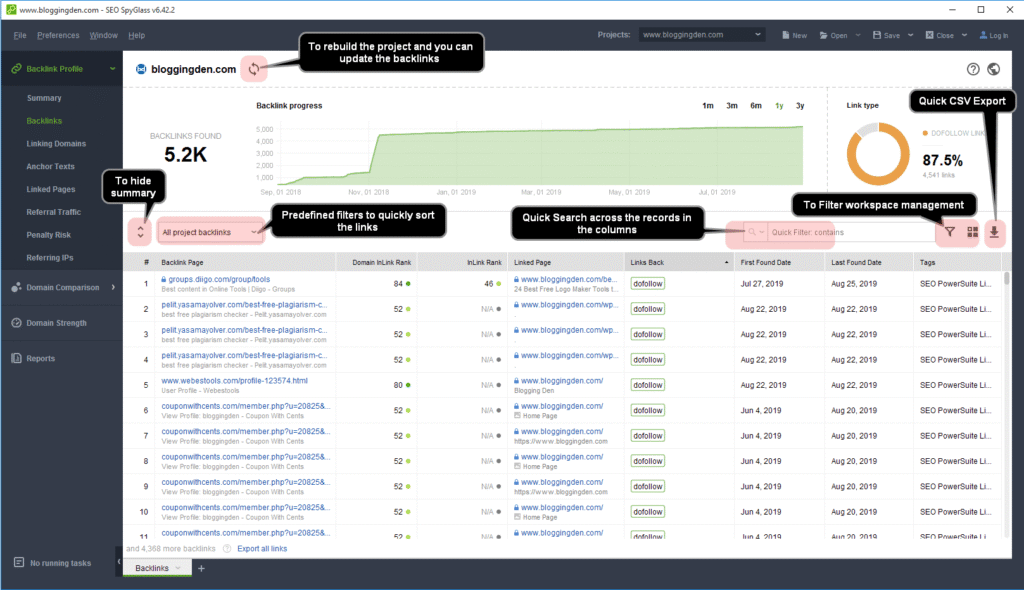Click the orange DOFOLLOW LINKS legend swatch

pos(925,131)
